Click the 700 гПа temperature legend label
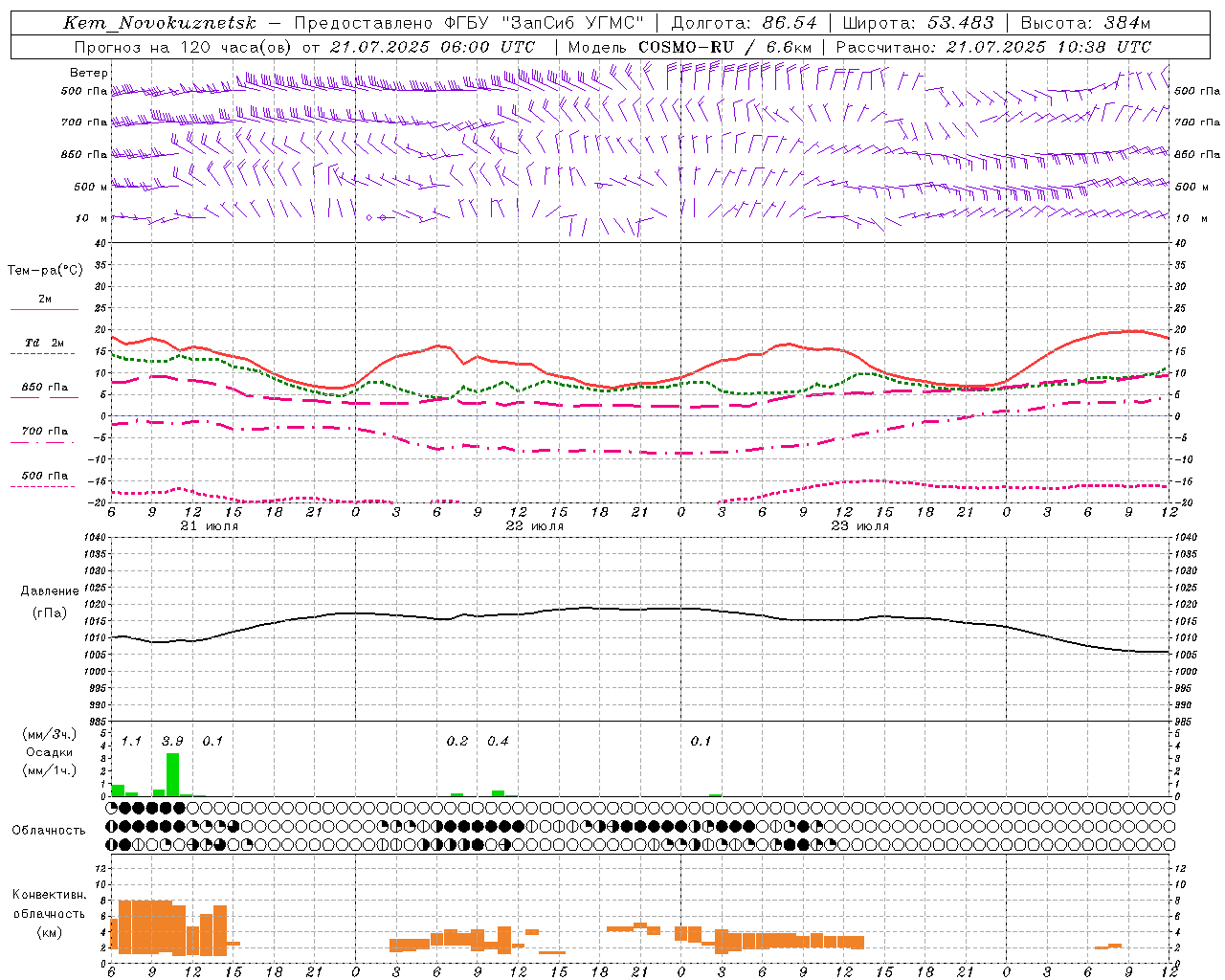Viewport: 1225px width, 980px height. 45,432
